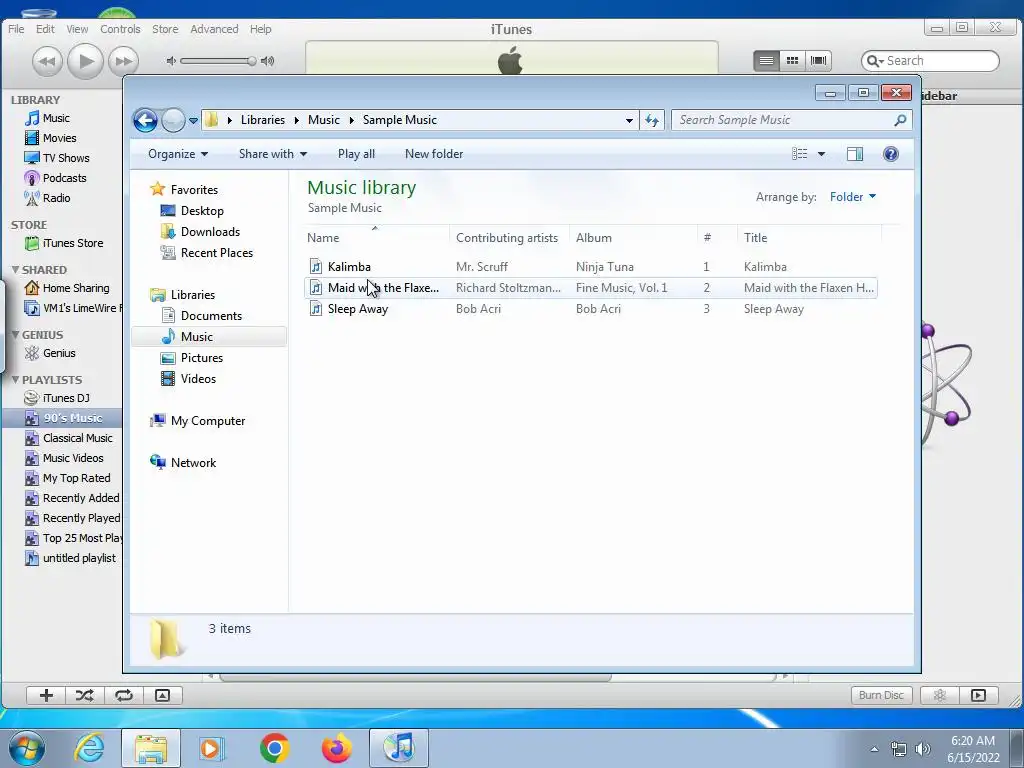Screen dimensions: 1024x768
Task: Open Explorer Help
Action: (x=891, y=154)
